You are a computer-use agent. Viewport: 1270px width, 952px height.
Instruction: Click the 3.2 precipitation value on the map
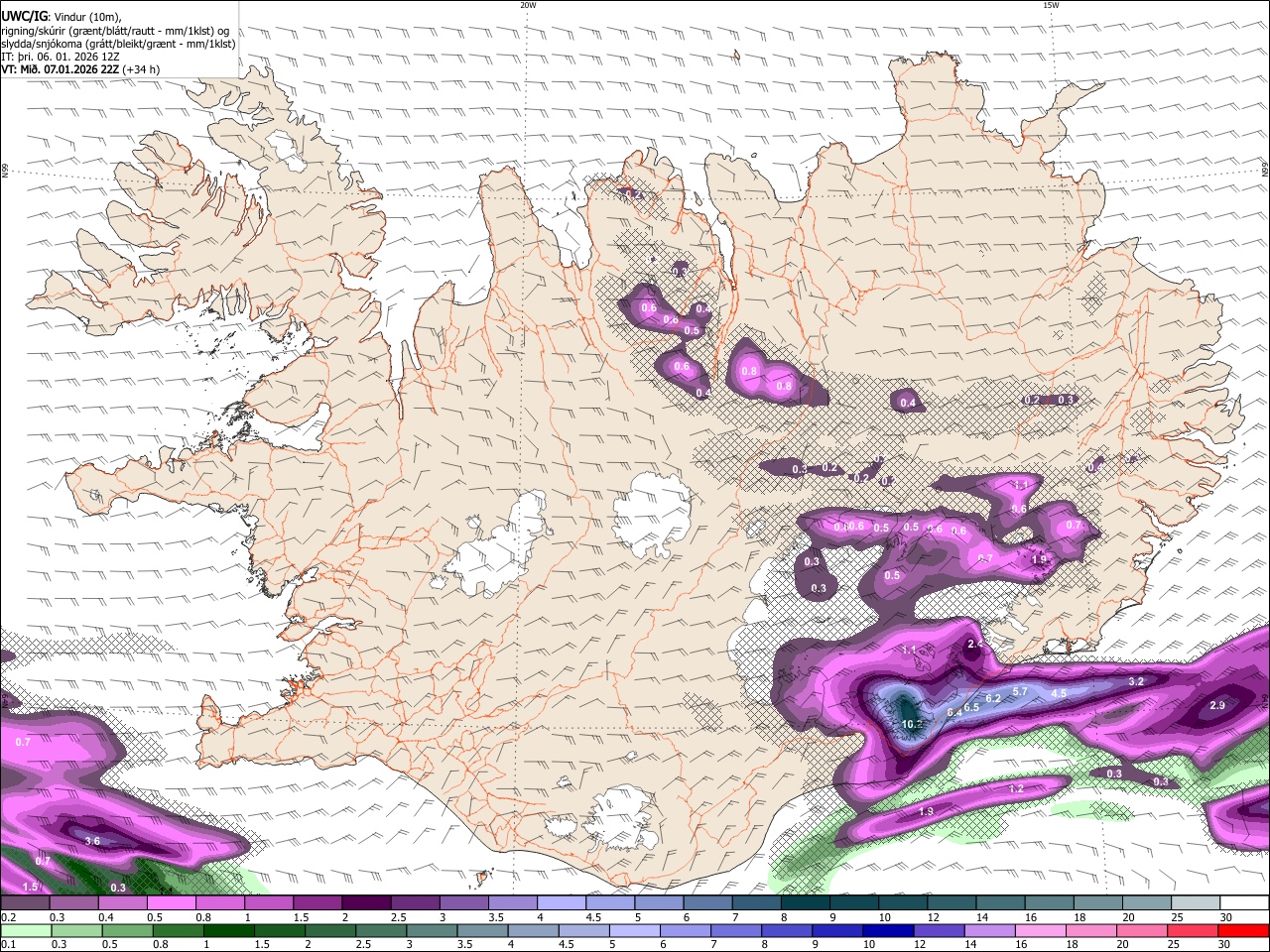[1137, 682]
